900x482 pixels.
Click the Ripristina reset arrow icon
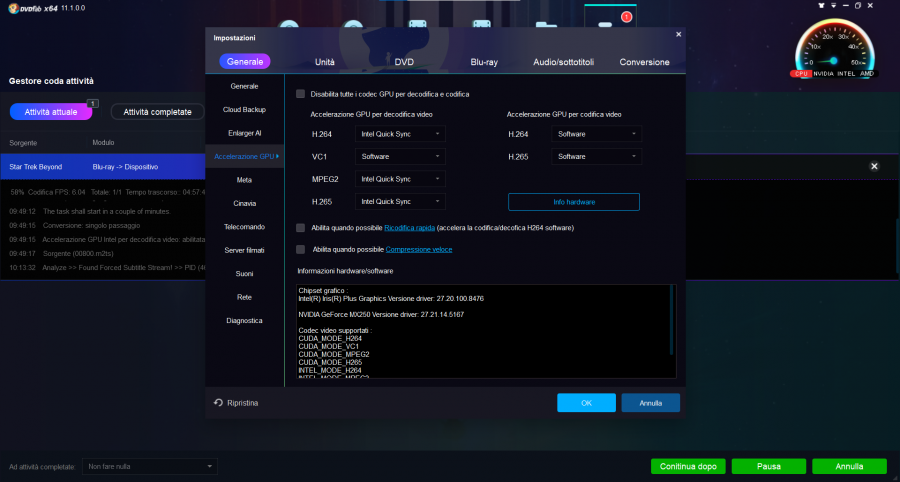click(x=218, y=403)
